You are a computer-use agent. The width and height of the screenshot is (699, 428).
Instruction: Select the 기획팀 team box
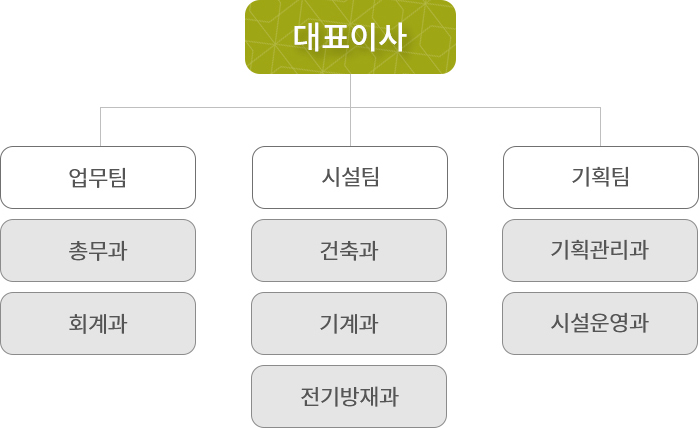[x=600, y=177]
